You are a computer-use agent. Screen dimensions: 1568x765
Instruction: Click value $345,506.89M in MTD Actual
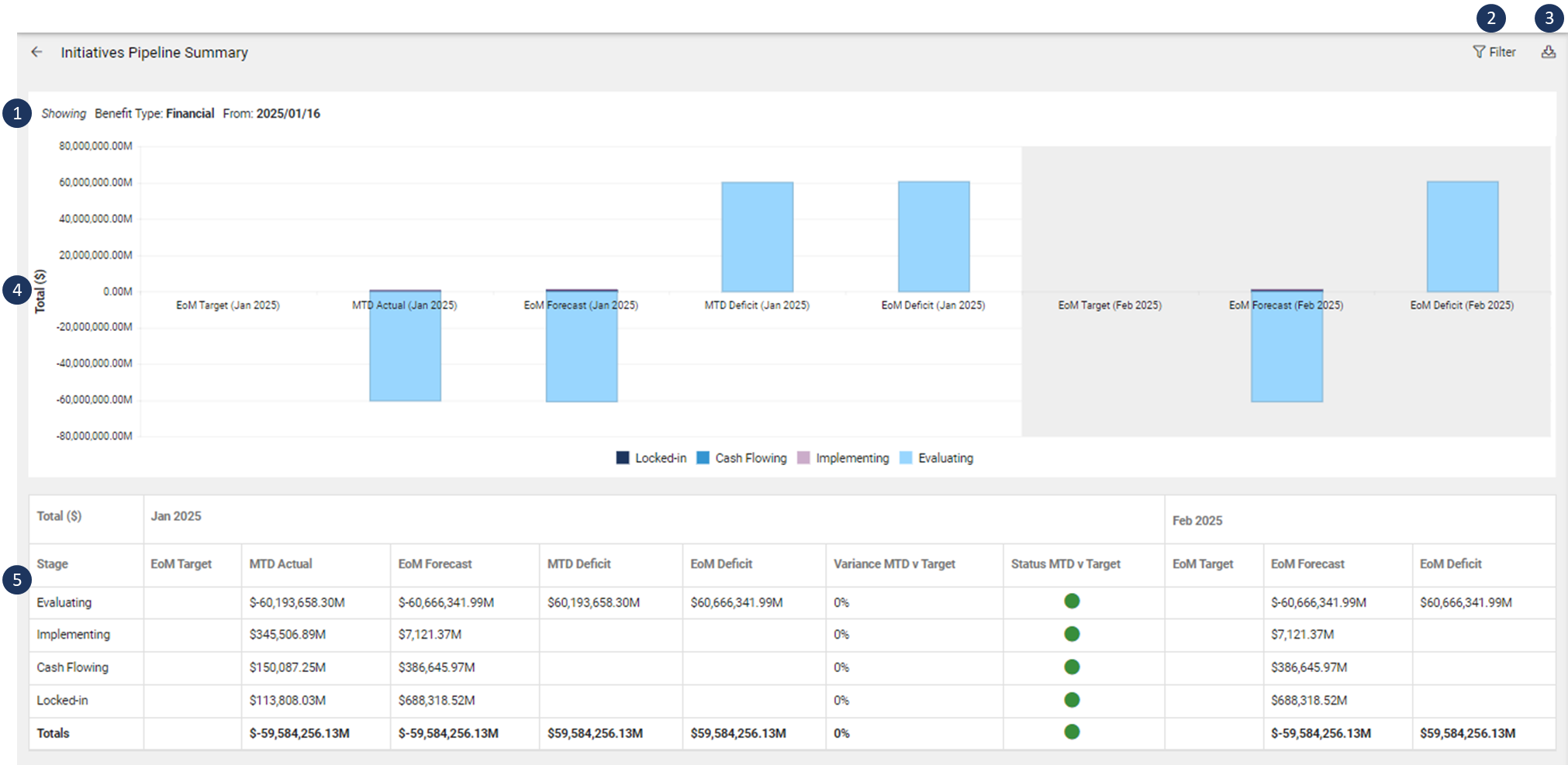288,634
